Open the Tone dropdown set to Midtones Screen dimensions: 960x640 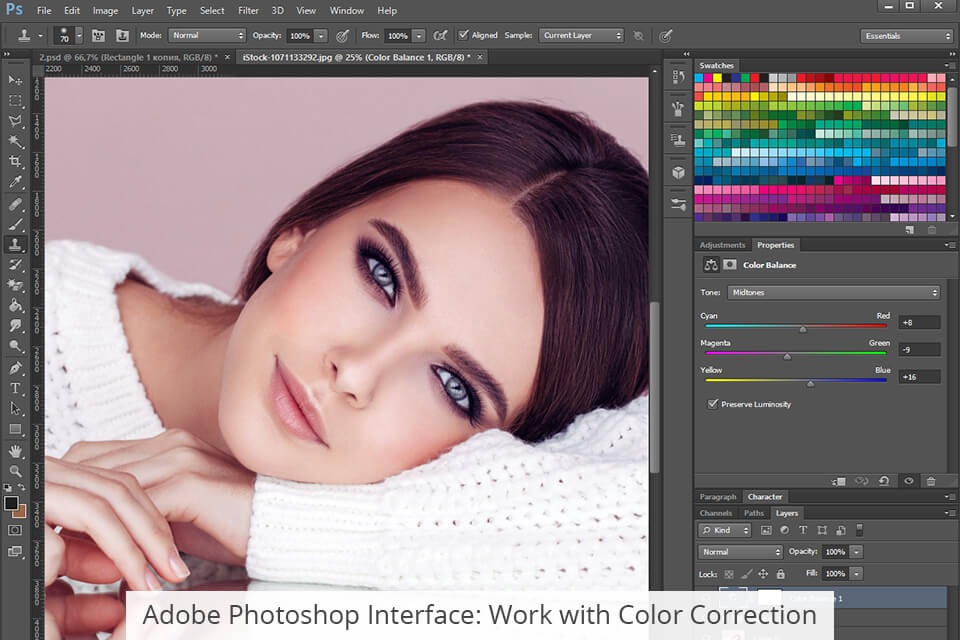pos(833,292)
